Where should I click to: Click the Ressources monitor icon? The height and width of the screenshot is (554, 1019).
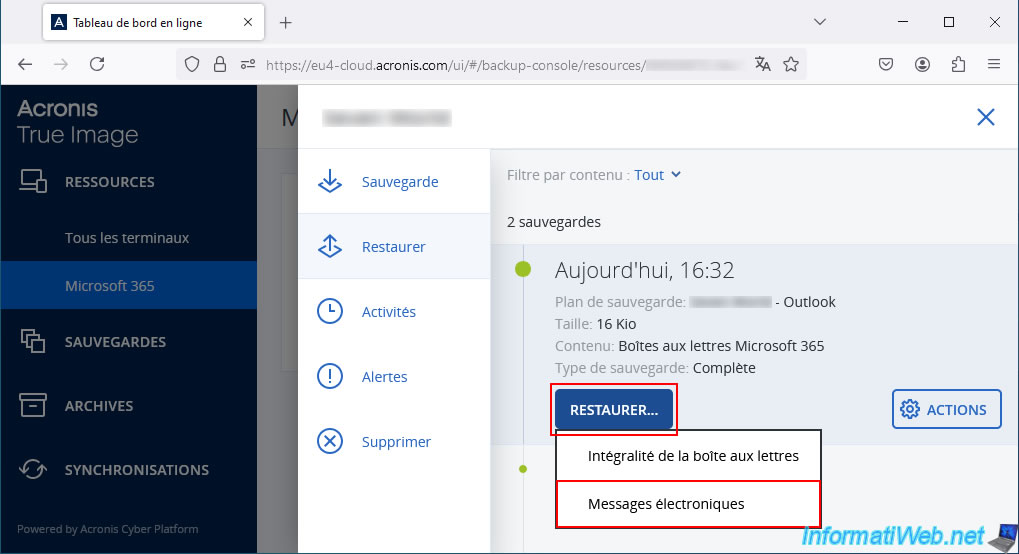tap(33, 181)
